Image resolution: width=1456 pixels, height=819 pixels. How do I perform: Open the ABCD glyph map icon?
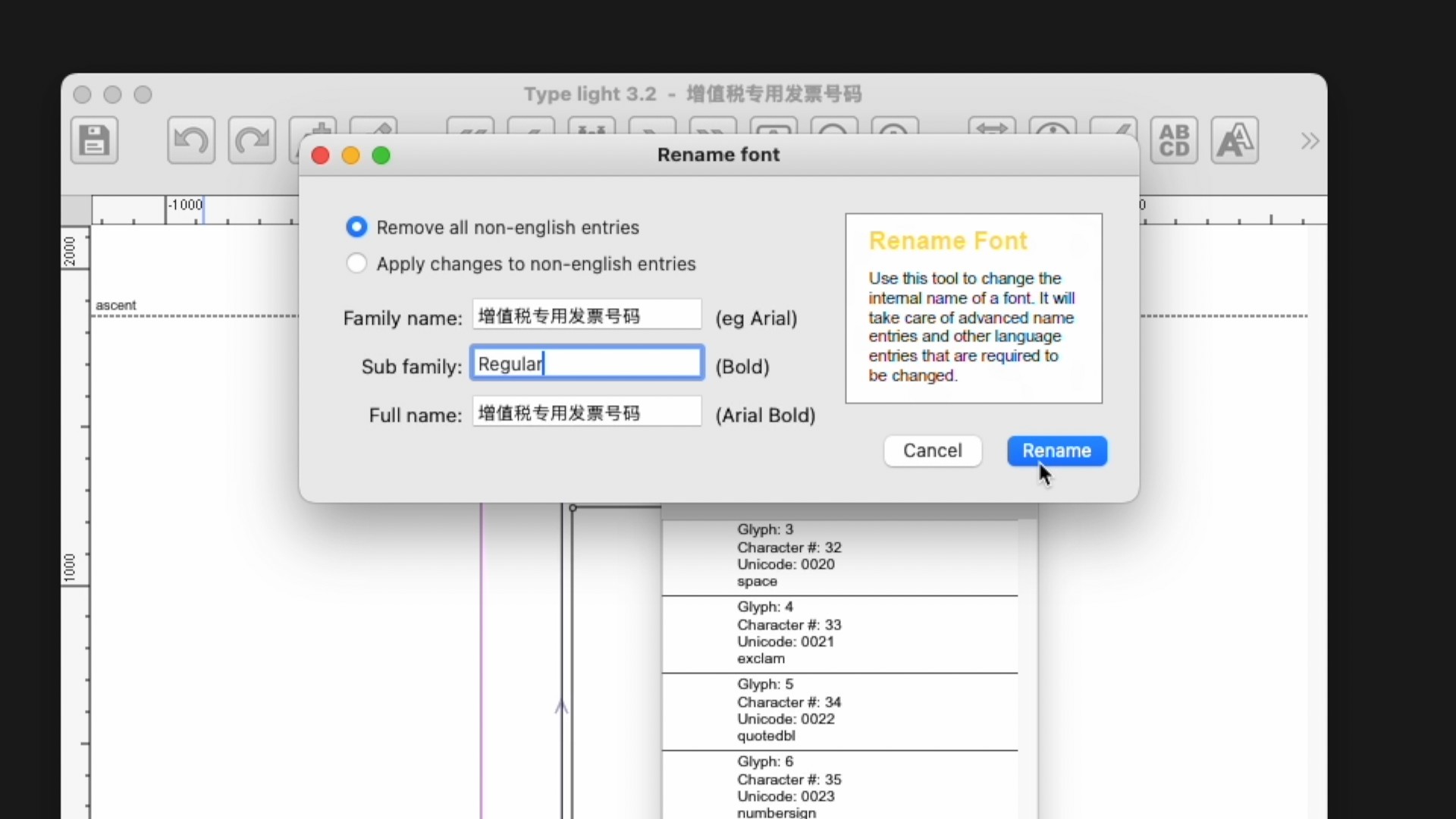pos(1174,140)
